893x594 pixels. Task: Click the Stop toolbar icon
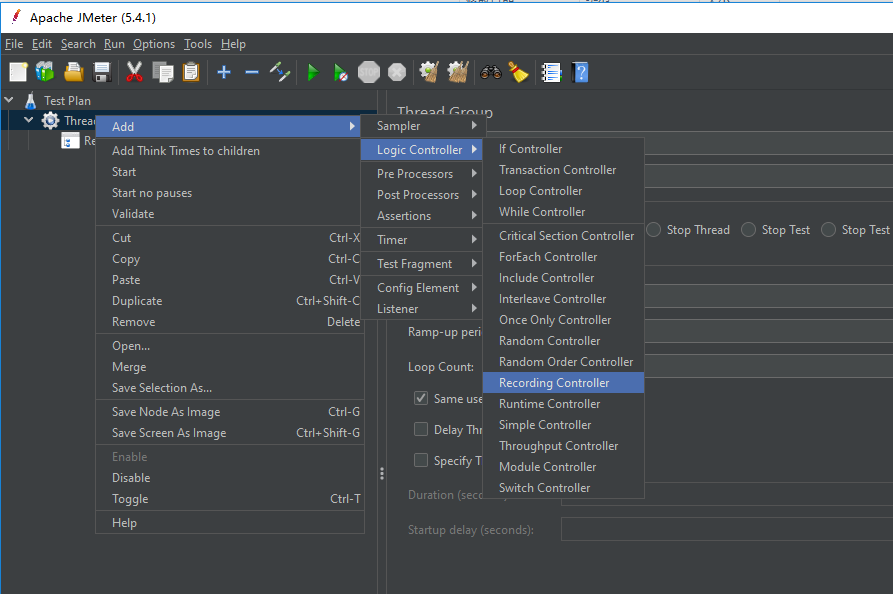(x=368, y=72)
